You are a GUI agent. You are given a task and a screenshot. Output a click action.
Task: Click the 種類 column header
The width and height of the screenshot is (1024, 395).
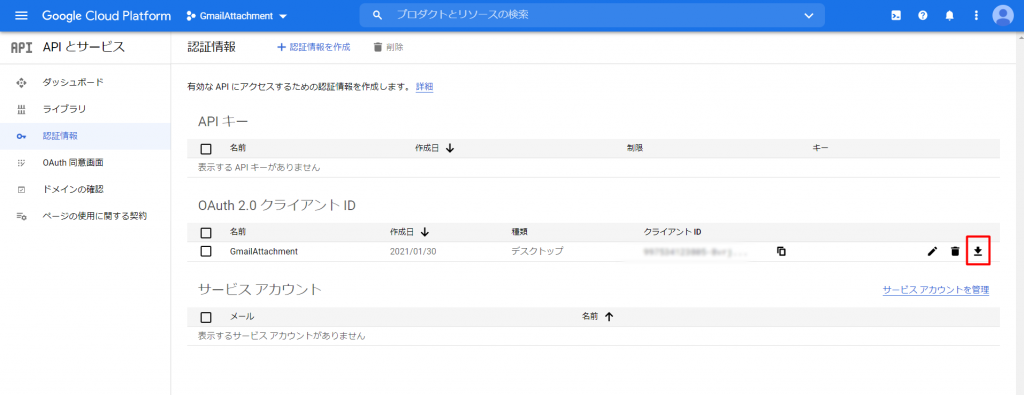(x=520, y=232)
